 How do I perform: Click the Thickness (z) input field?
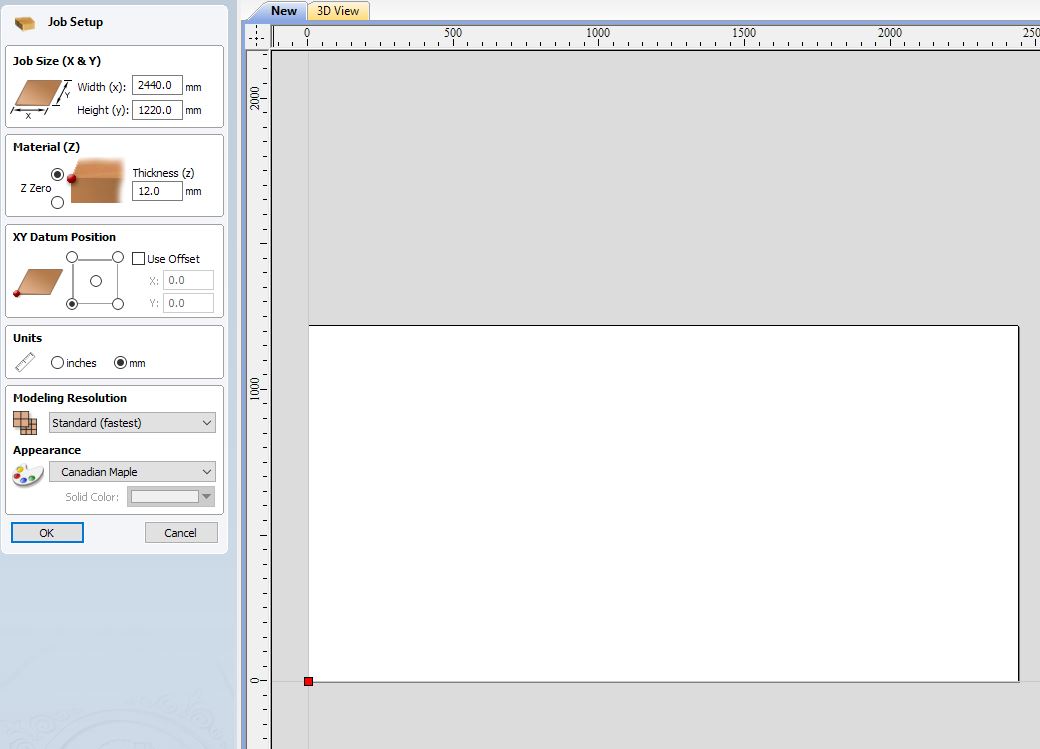click(157, 191)
